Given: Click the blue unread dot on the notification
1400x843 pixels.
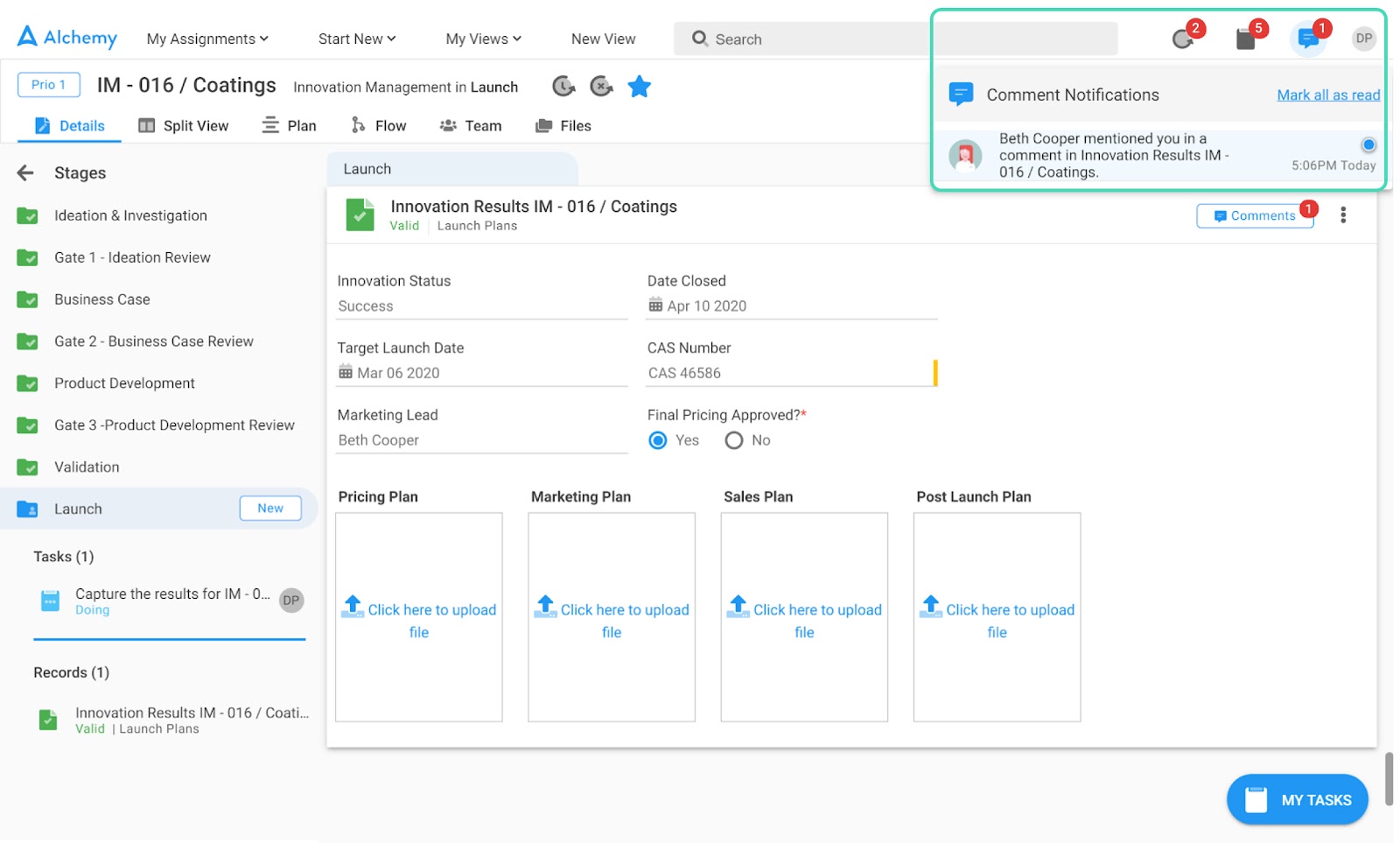Looking at the screenshot, I should pos(1368,144).
